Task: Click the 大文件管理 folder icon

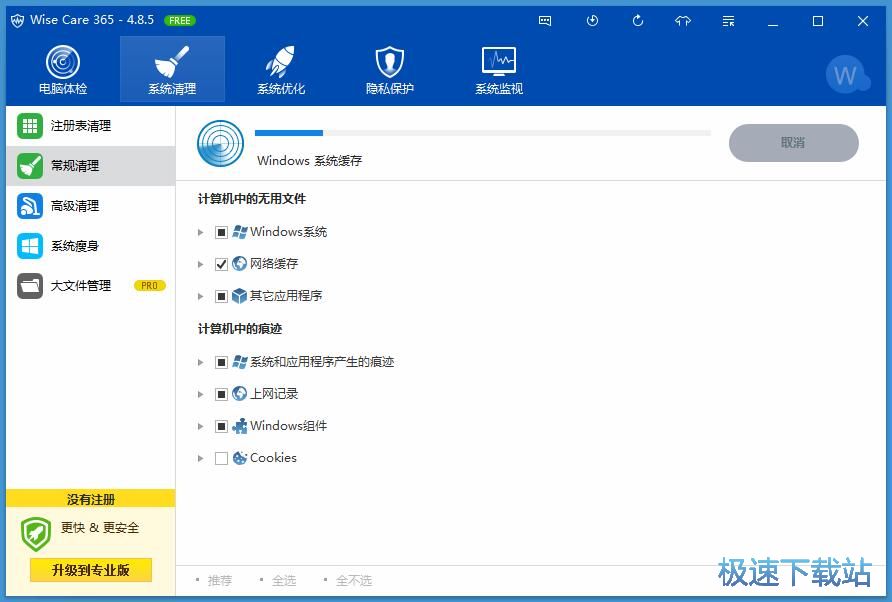Action: [x=30, y=286]
